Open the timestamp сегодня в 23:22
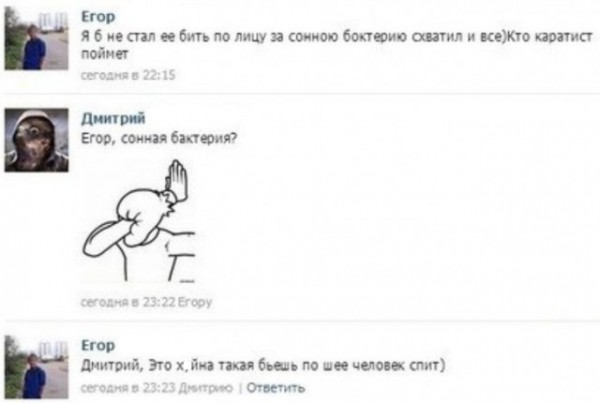 [x=128, y=302]
